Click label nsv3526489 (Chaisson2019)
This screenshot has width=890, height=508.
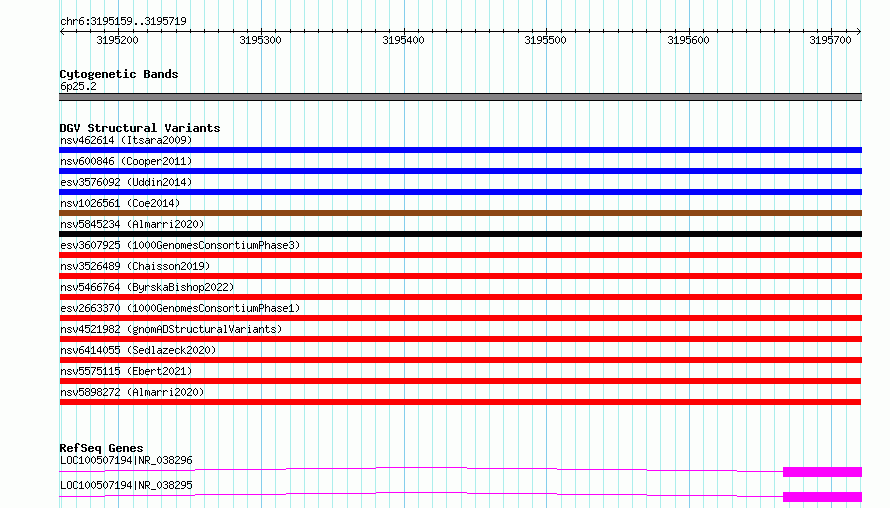[135, 266]
